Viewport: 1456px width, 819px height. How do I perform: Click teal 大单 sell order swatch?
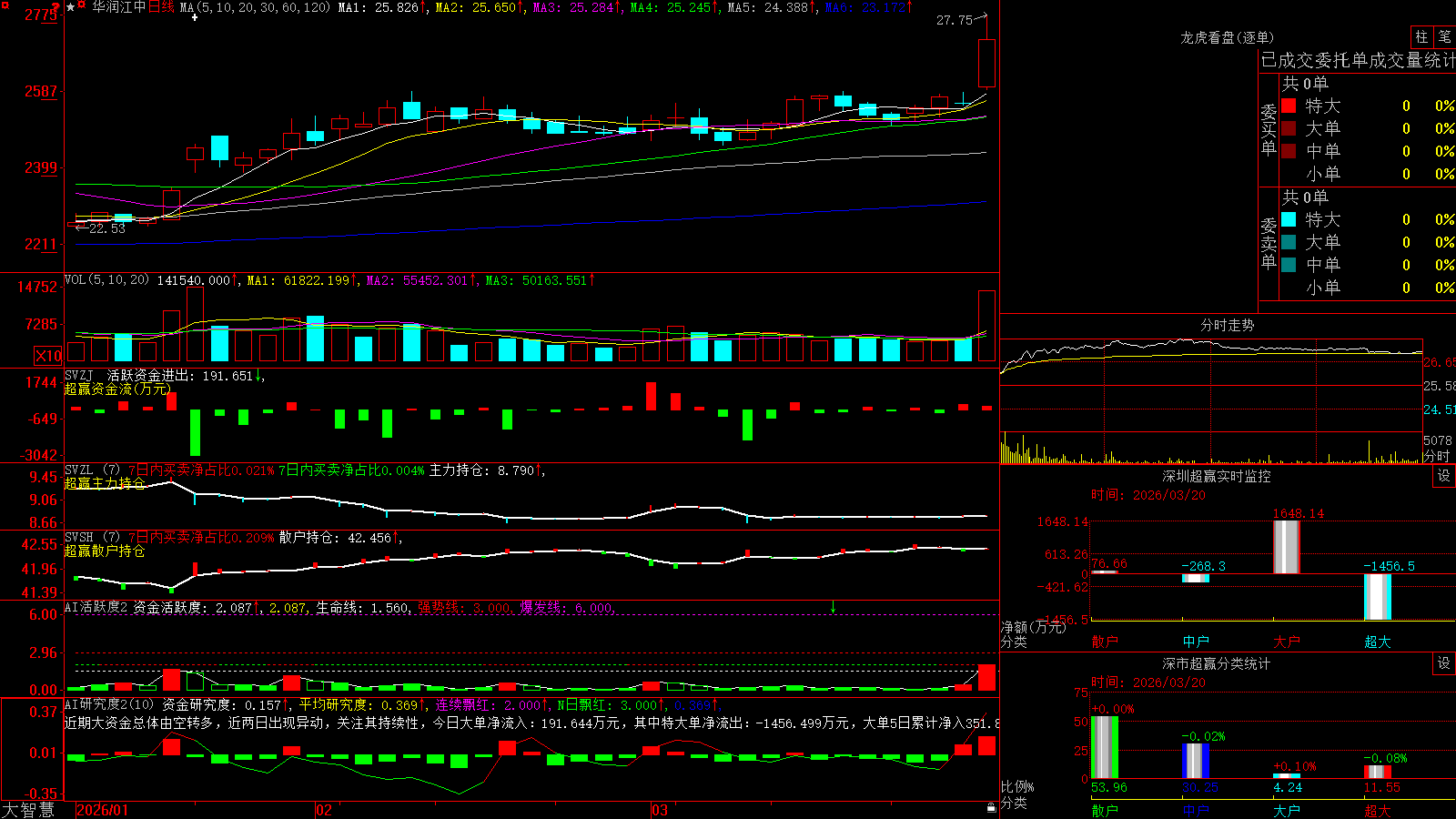pos(1289,242)
